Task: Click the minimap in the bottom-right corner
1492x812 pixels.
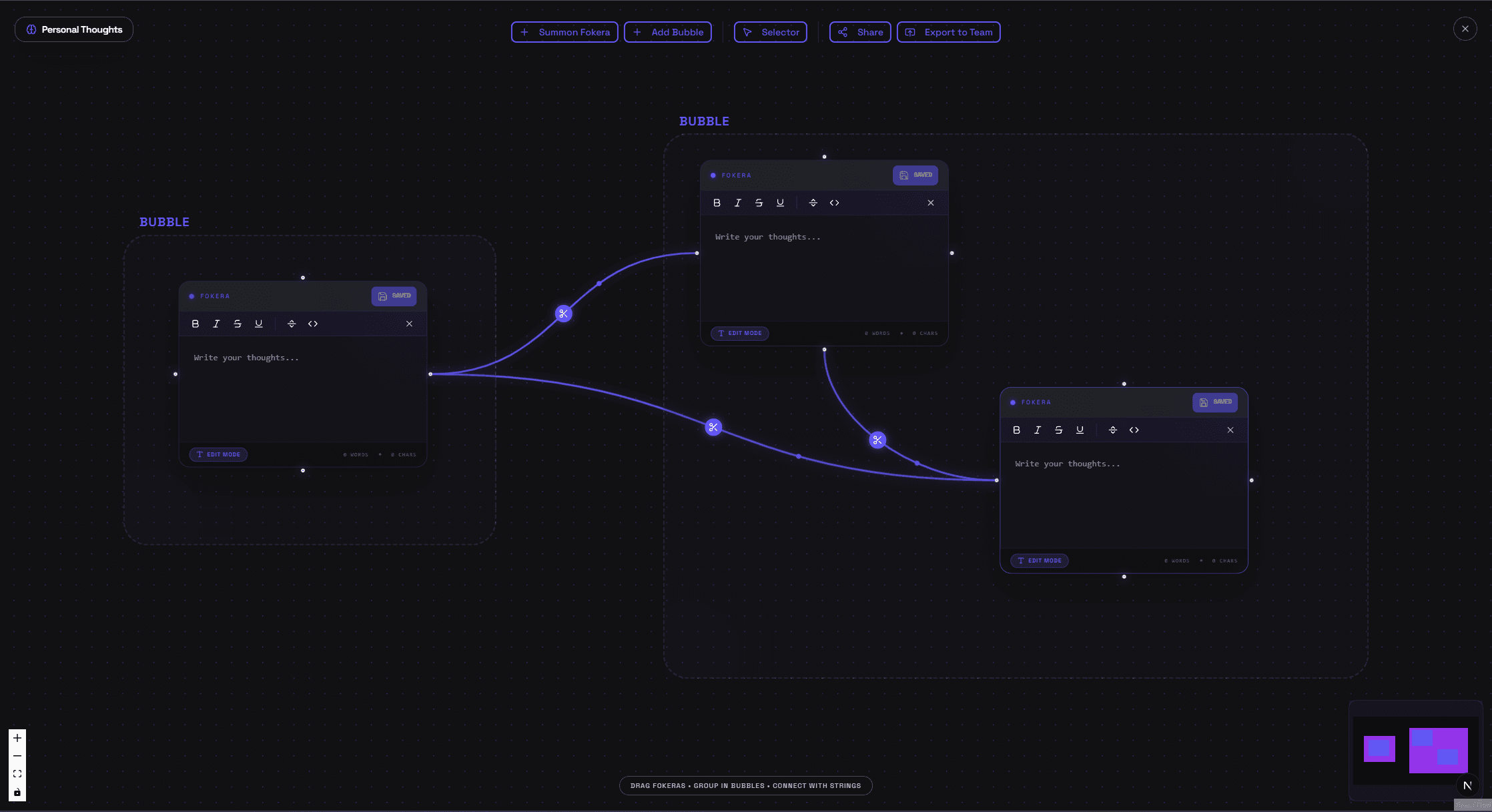Action: point(1415,750)
